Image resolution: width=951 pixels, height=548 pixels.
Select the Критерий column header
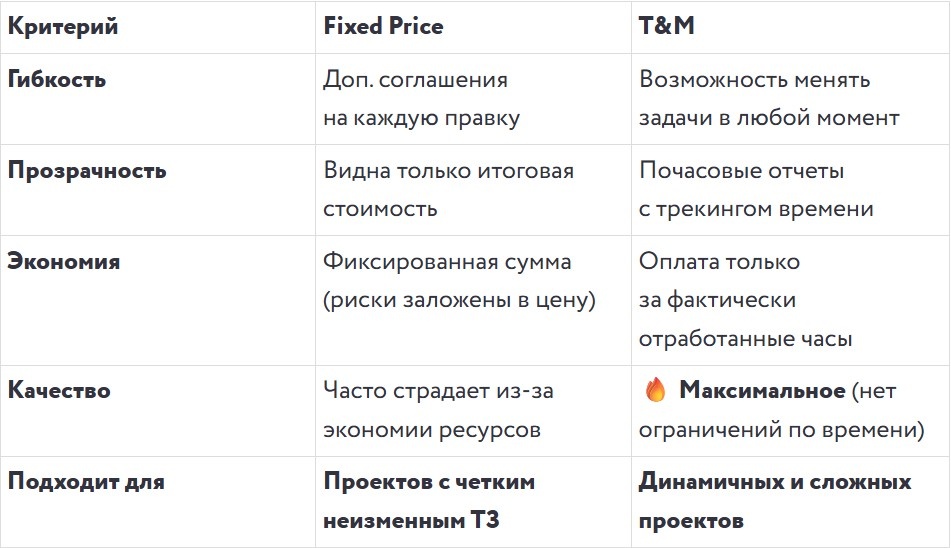pos(62,27)
